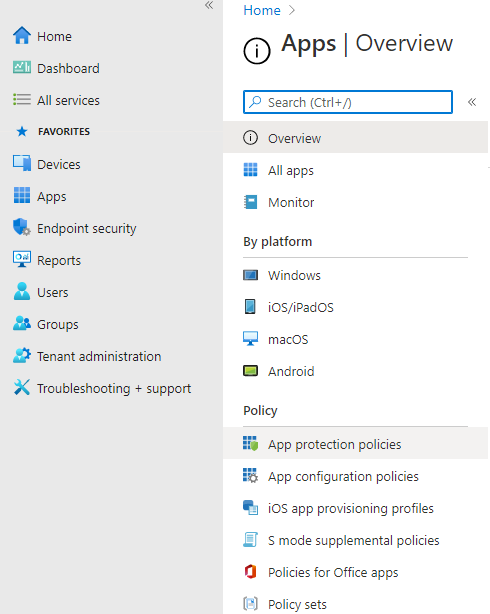The height and width of the screenshot is (614, 490).
Task: Click the Reports monitor icon
Action: [x=22, y=260]
